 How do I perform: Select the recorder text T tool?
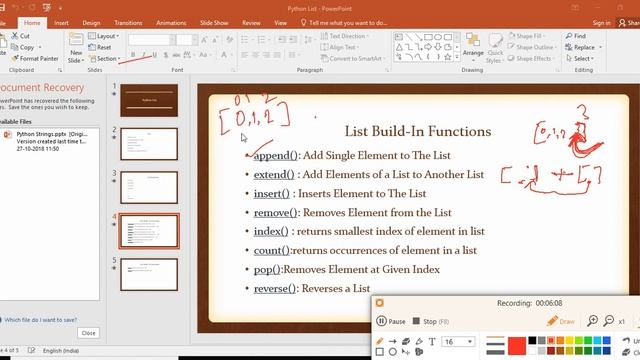pos(432,341)
